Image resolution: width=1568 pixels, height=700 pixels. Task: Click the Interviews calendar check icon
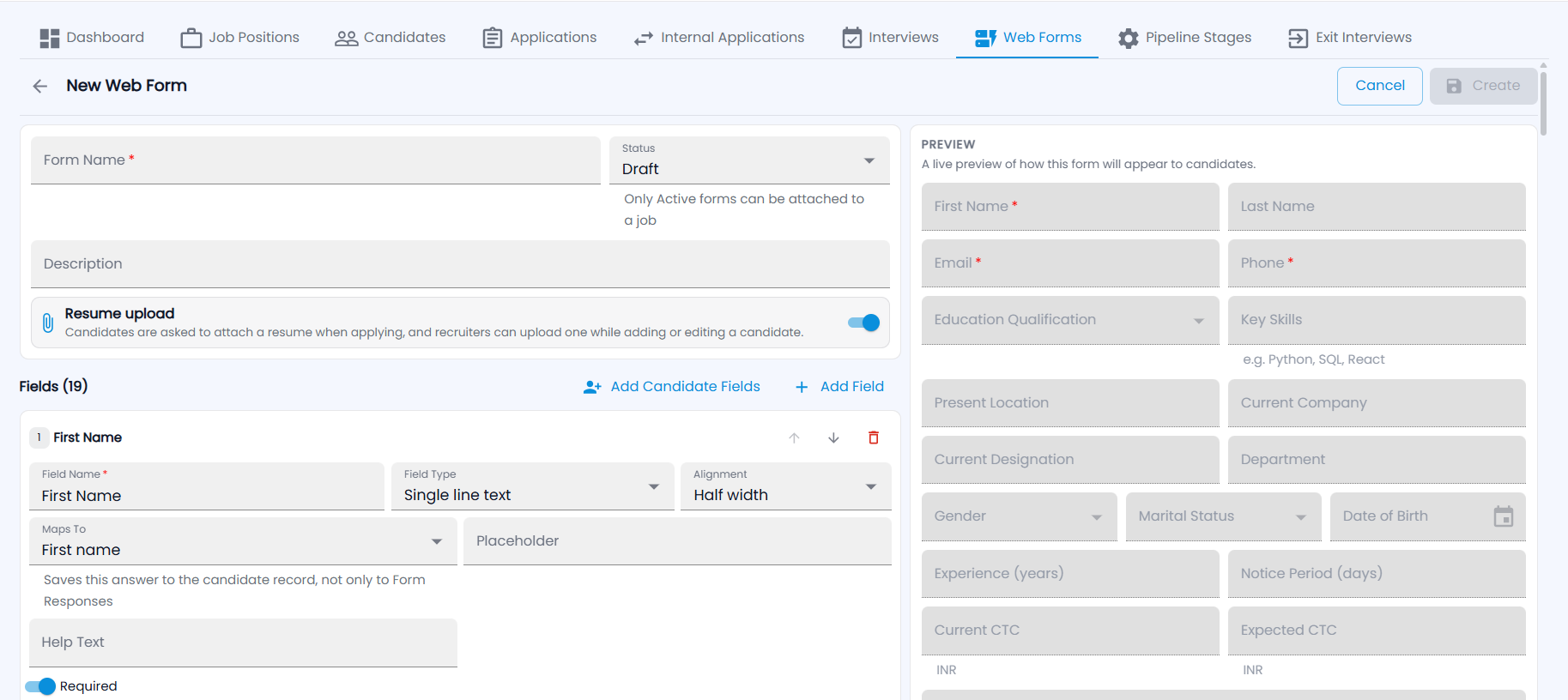[x=852, y=38]
